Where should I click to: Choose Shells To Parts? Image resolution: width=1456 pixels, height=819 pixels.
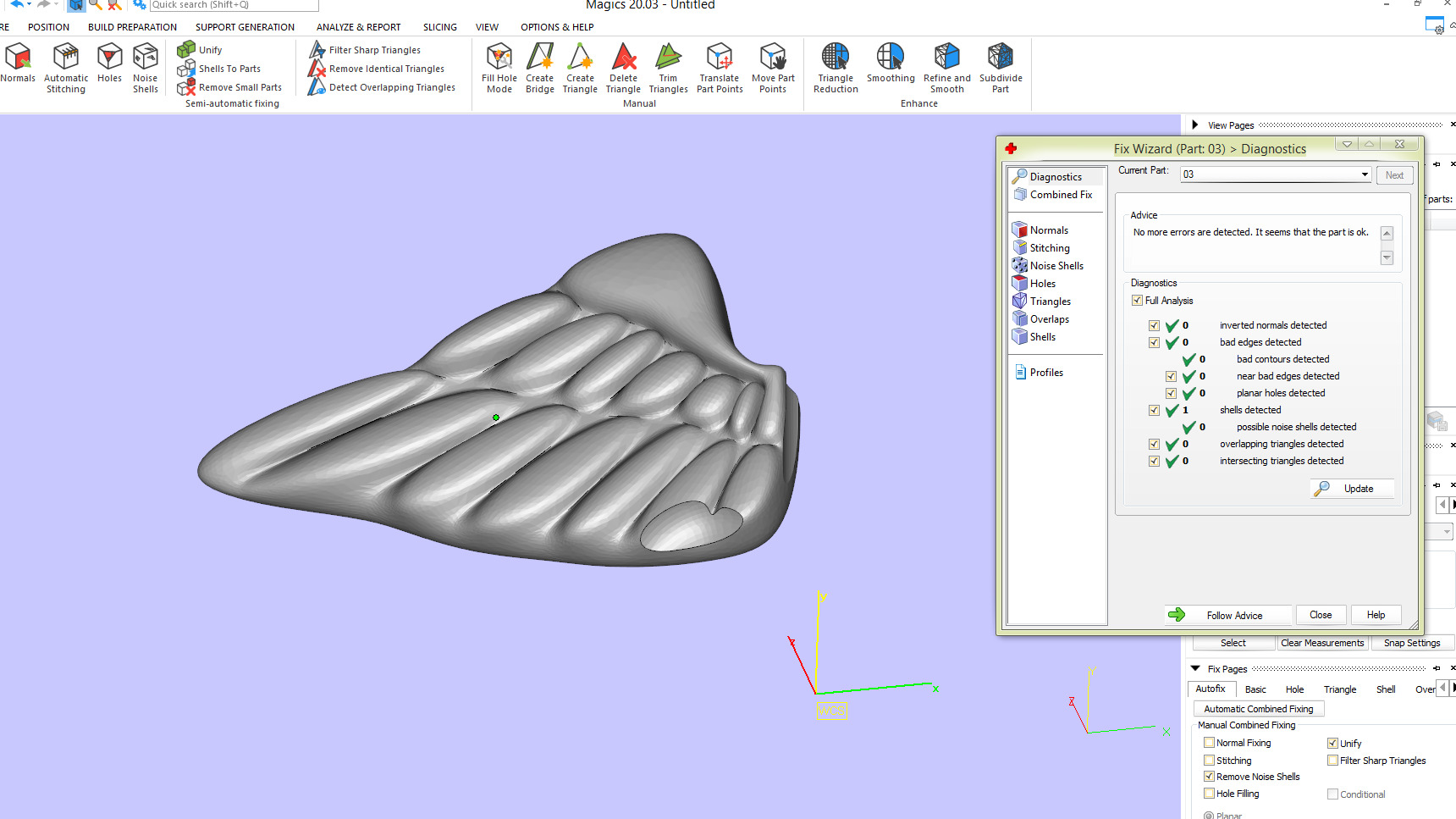219,69
